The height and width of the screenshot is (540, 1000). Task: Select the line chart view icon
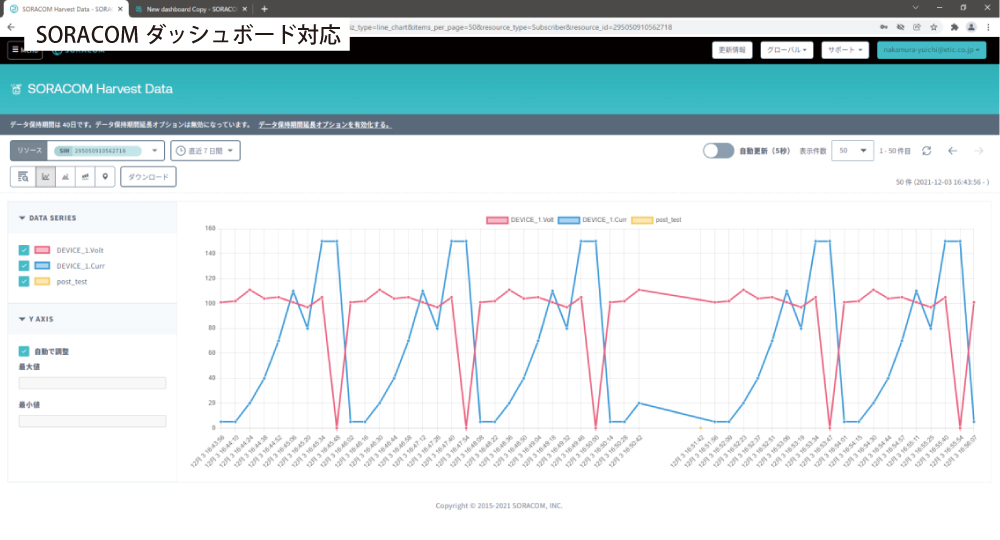tap(45, 177)
